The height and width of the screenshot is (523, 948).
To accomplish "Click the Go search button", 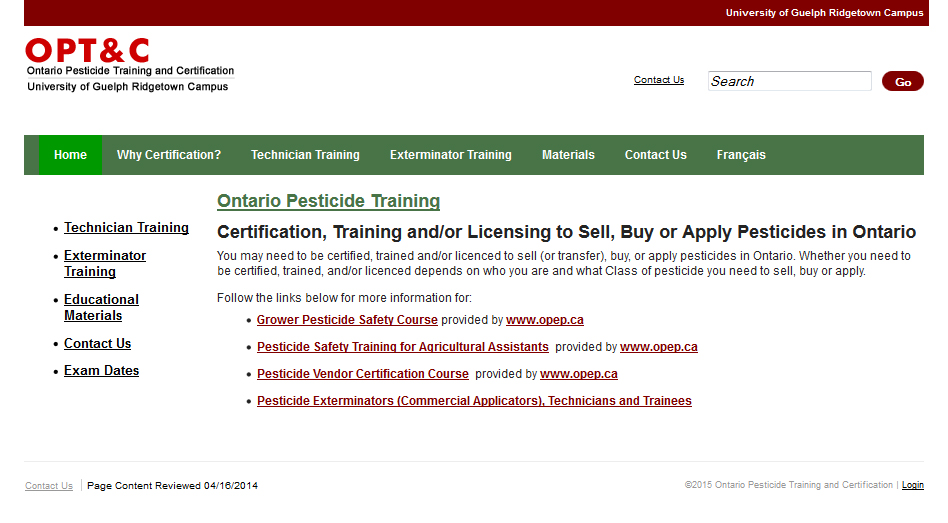I will 902,82.
